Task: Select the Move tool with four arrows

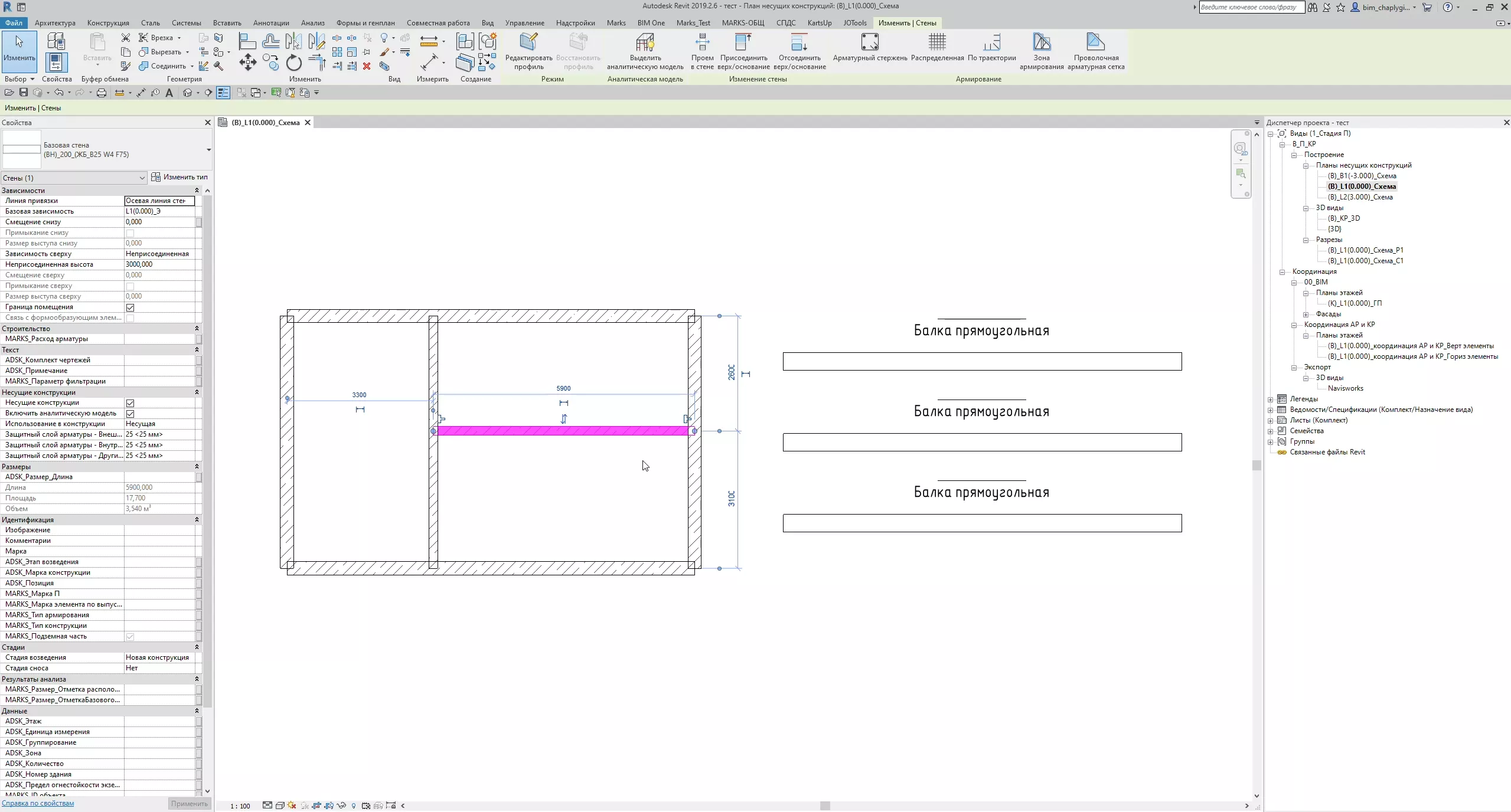Action: (x=247, y=63)
